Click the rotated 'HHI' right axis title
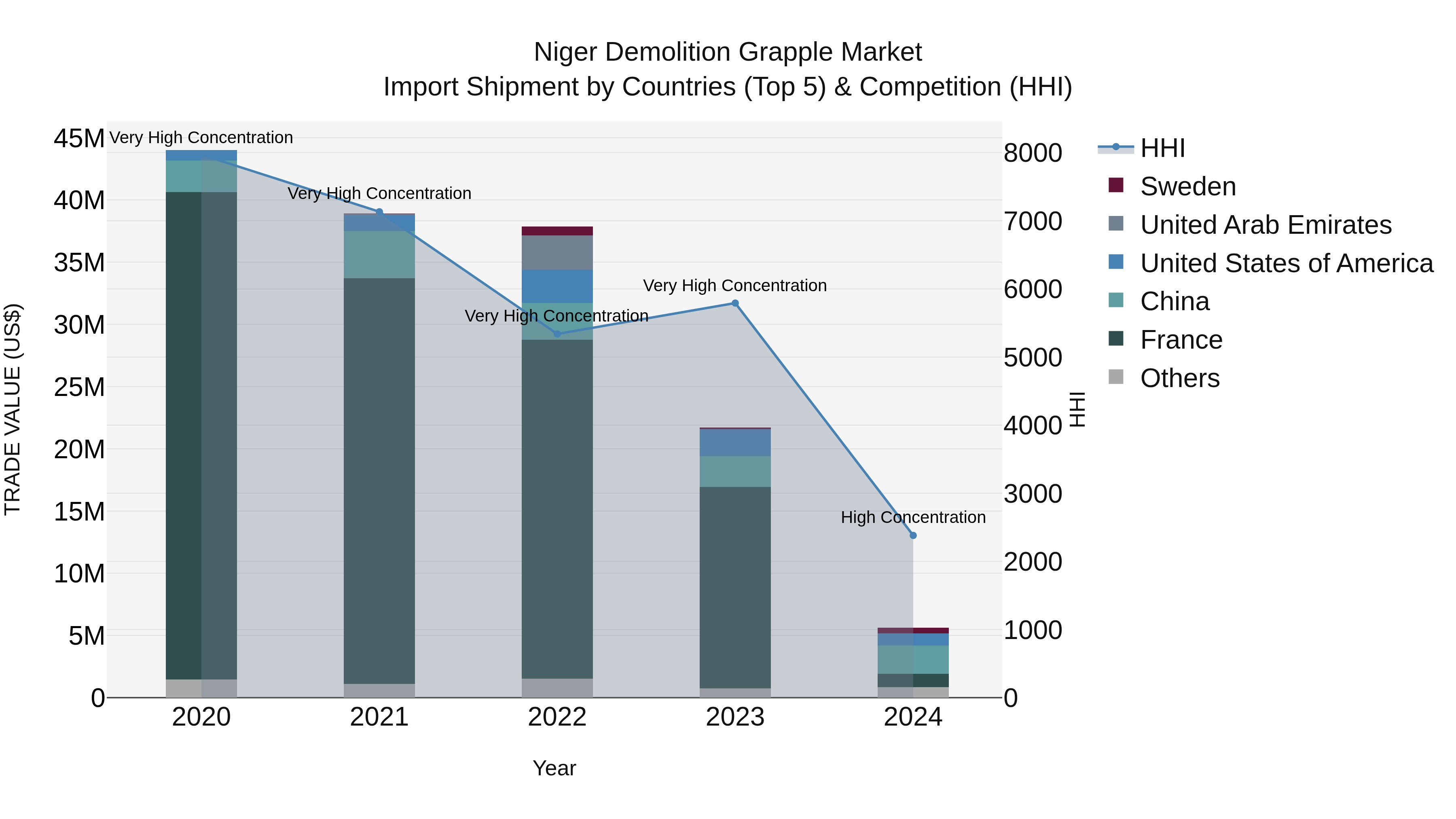 1078,410
